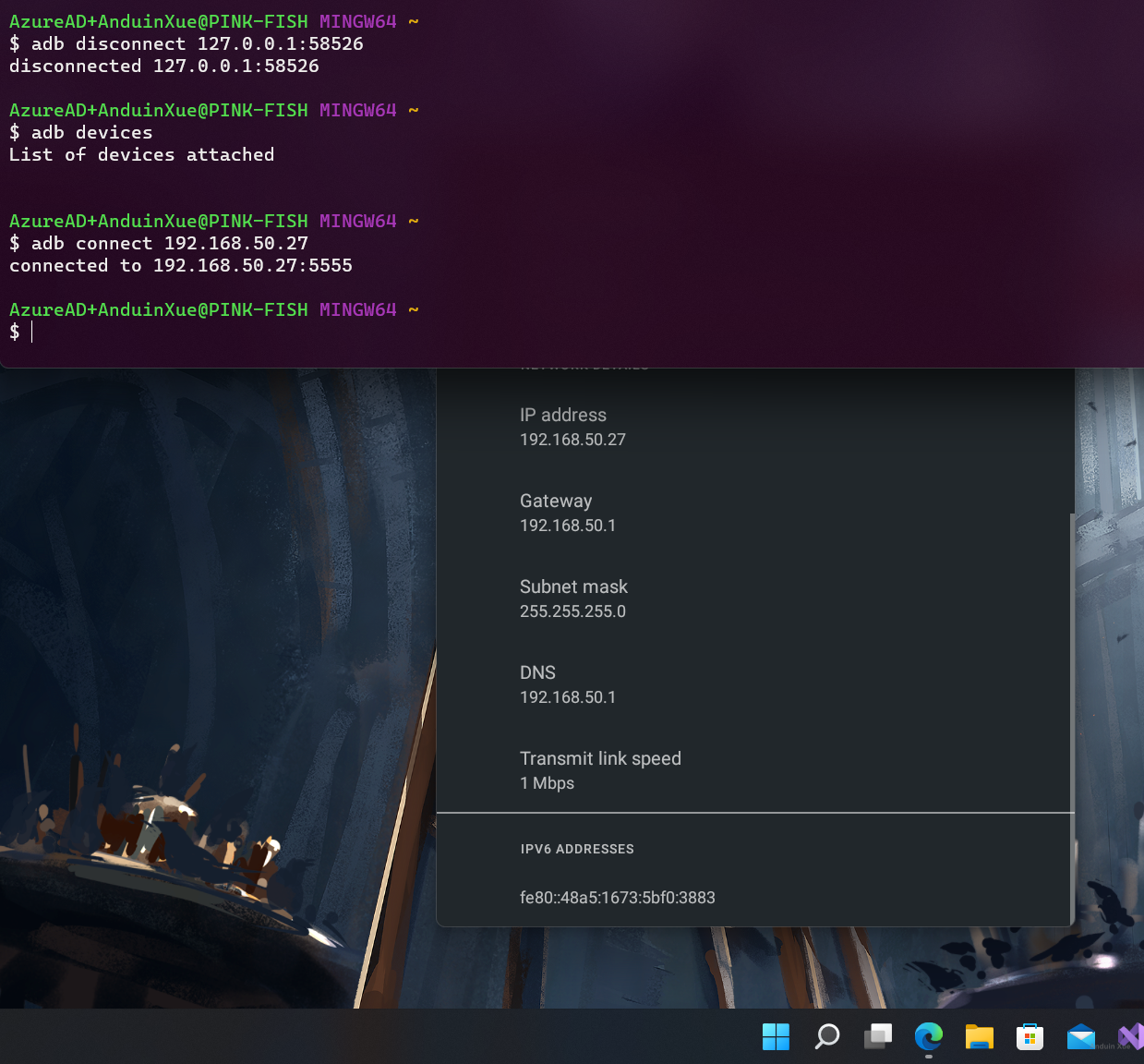Click subnet mask value 255.255.255.0
The height and width of the screenshot is (1064, 1144).
coord(572,611)
